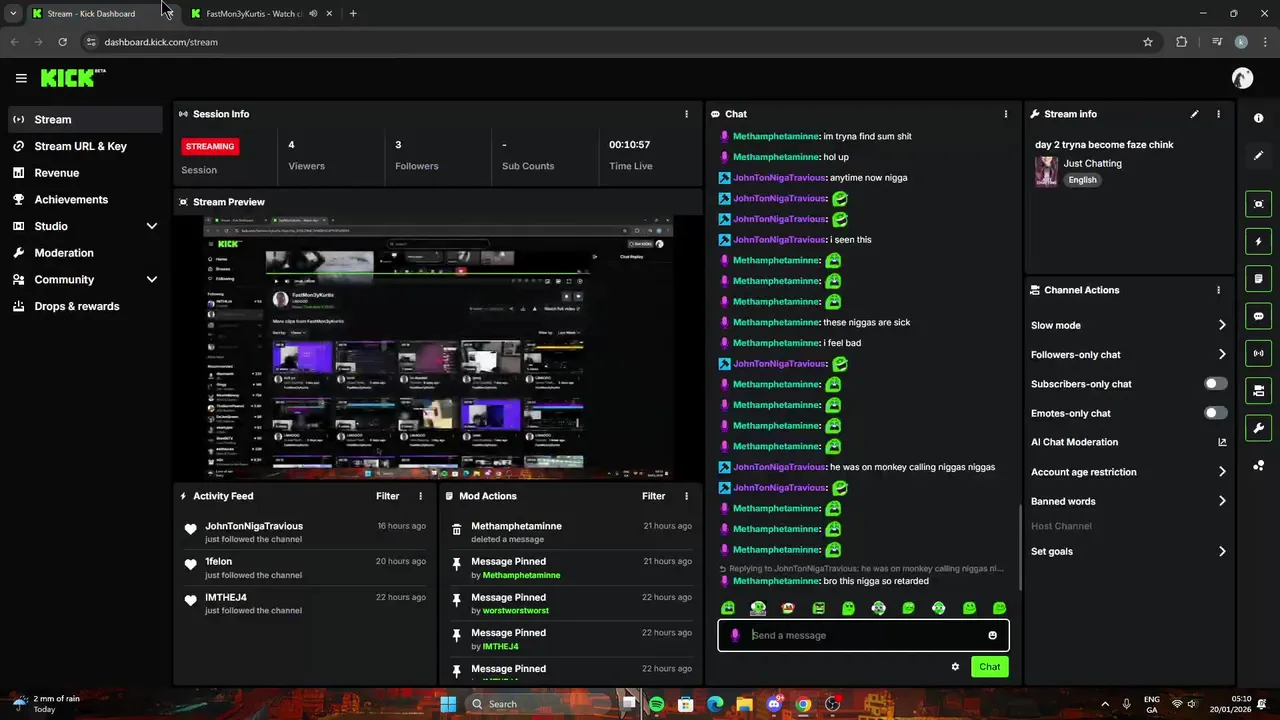Open Stream URL & Key page
Viewport: 1280px width, 720px height.
(85, 146)
